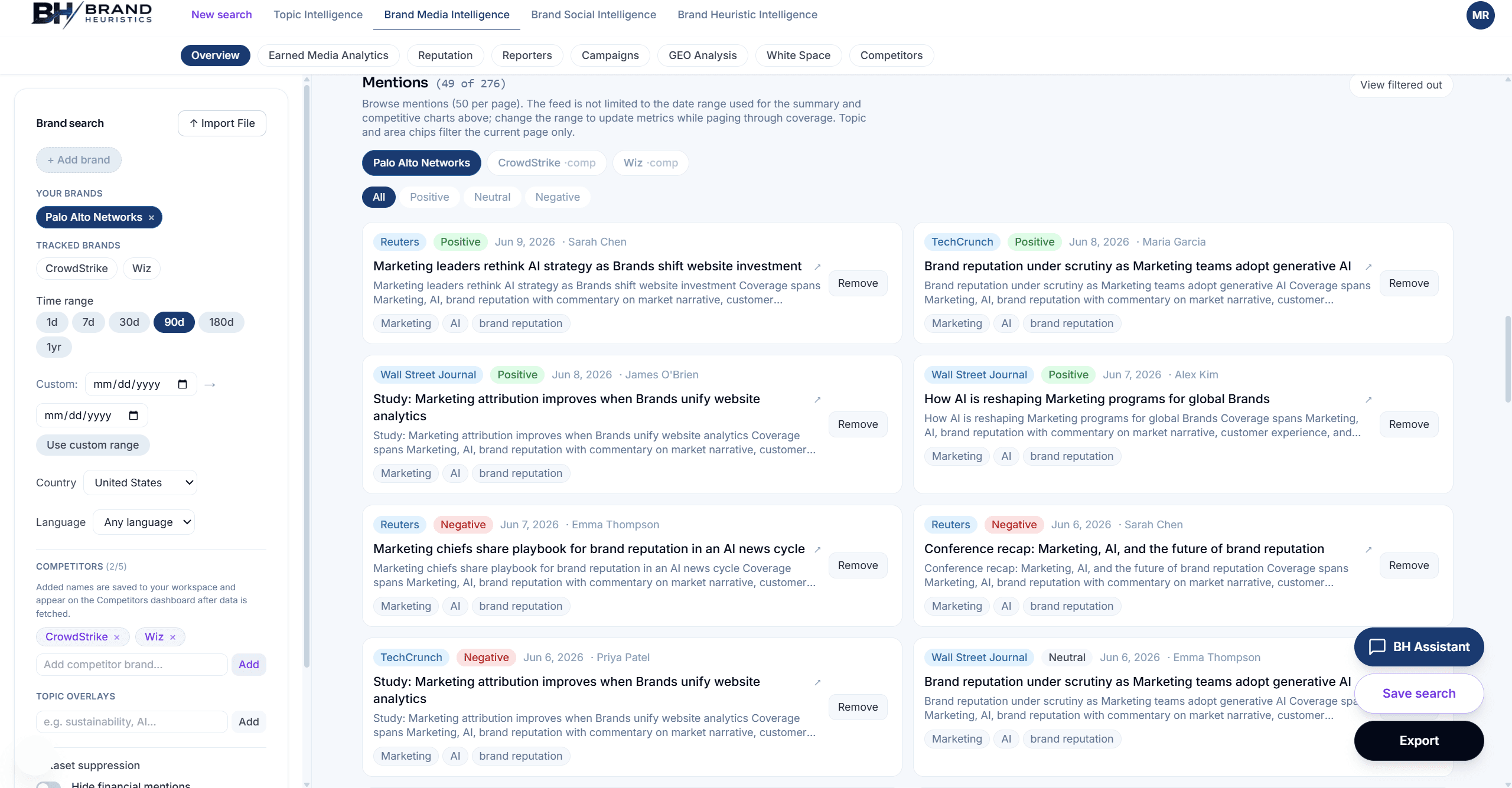
Task: Show Wiz comp mentions
Action: click(x=650, y=163)
